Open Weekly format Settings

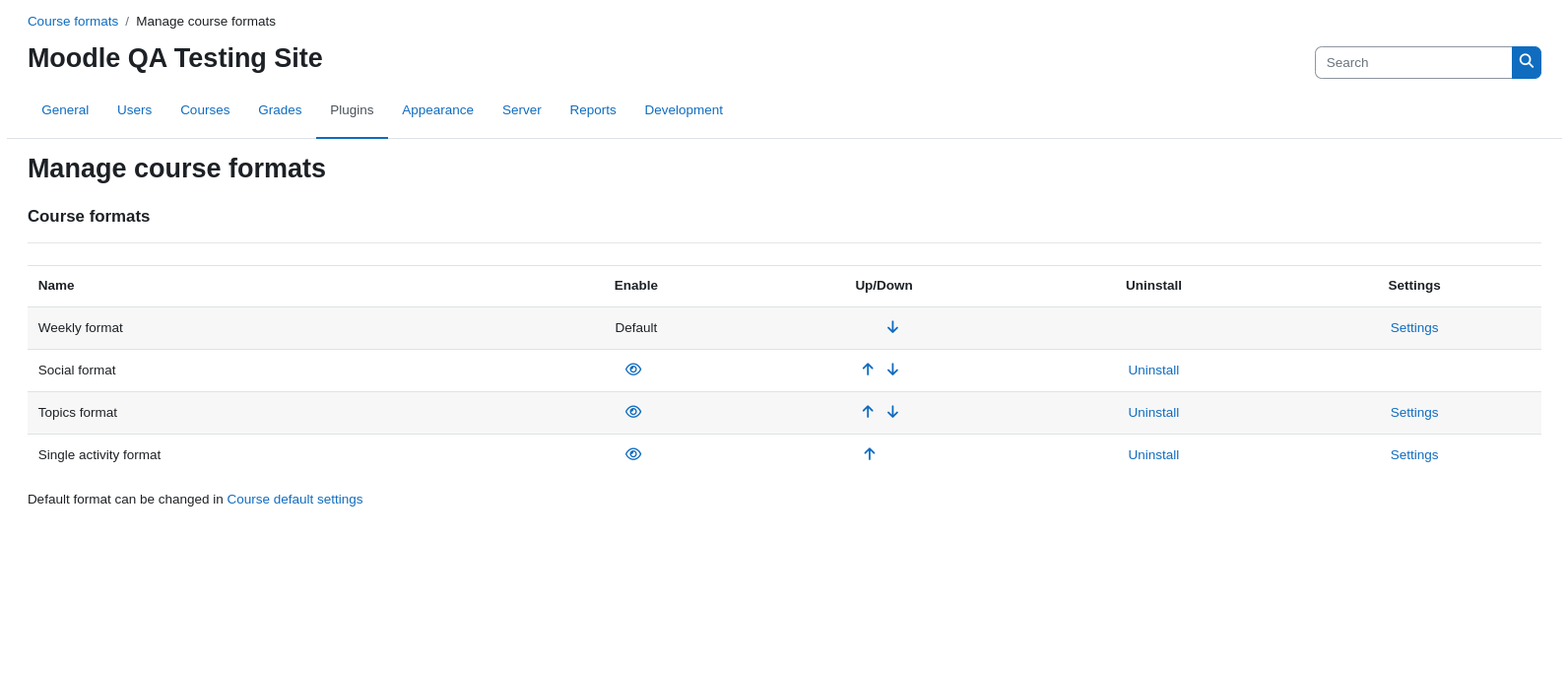1414,328
